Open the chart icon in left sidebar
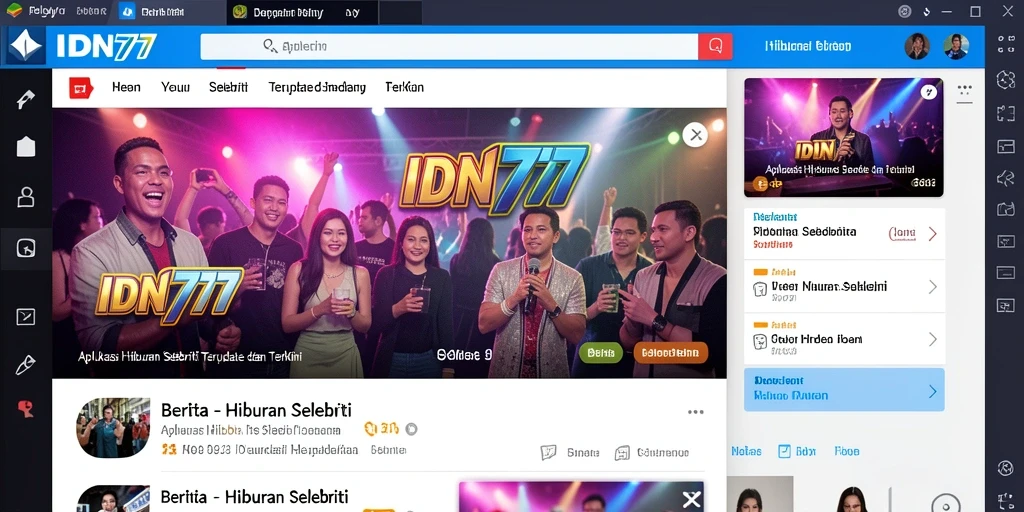The image size is (1024, 512). point(25,317)
